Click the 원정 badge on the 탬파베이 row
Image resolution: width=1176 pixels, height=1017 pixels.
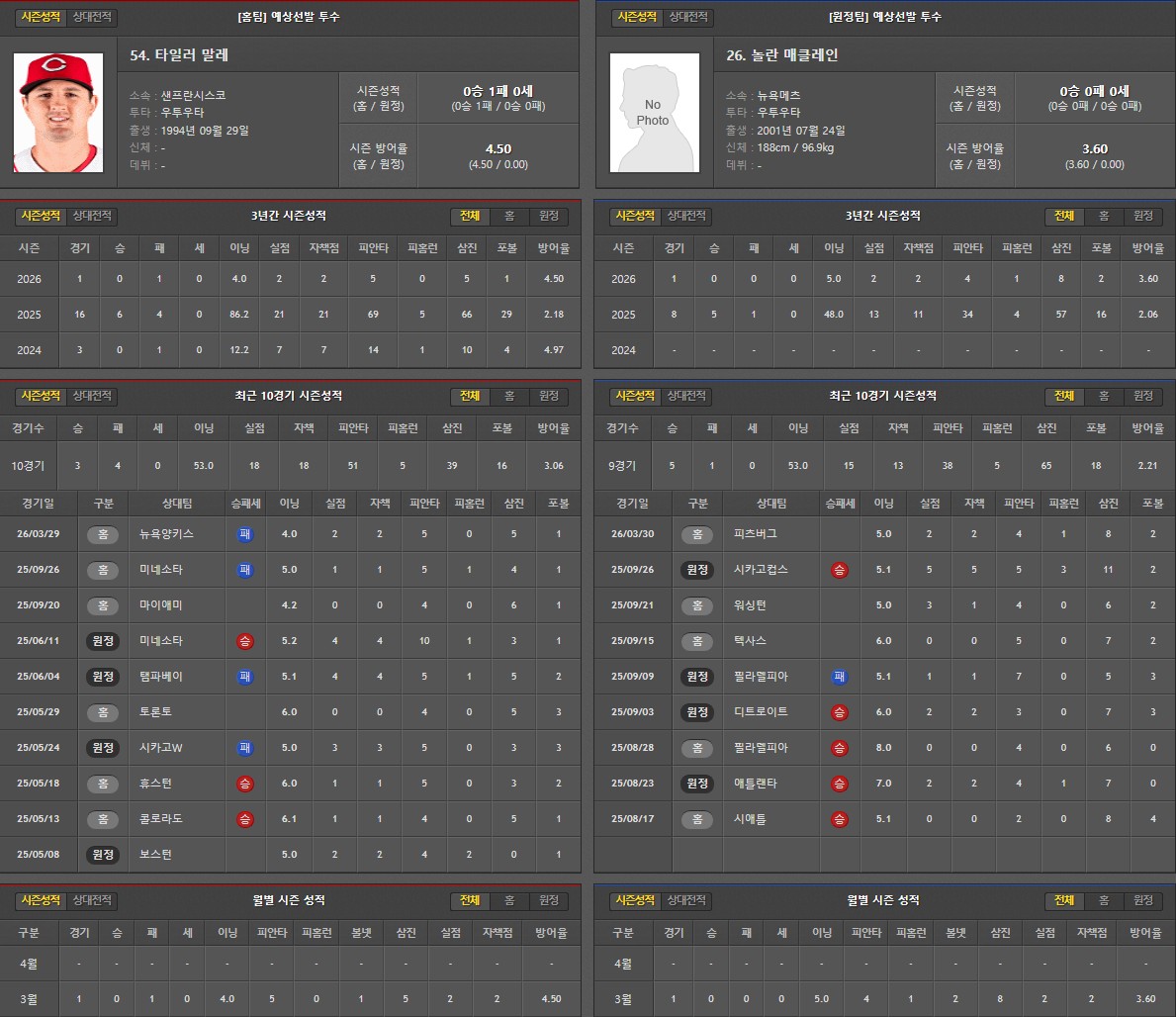tap(103, 677)
